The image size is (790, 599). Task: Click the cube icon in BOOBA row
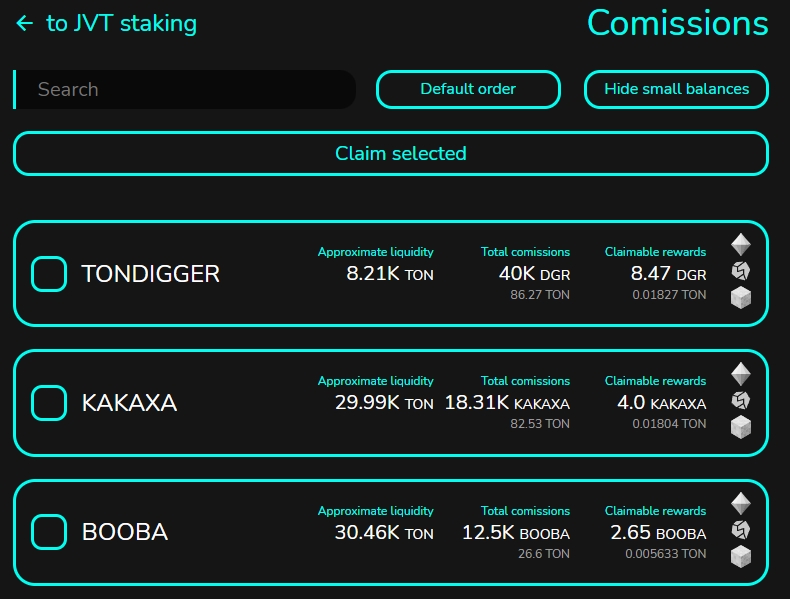(740, 557)
